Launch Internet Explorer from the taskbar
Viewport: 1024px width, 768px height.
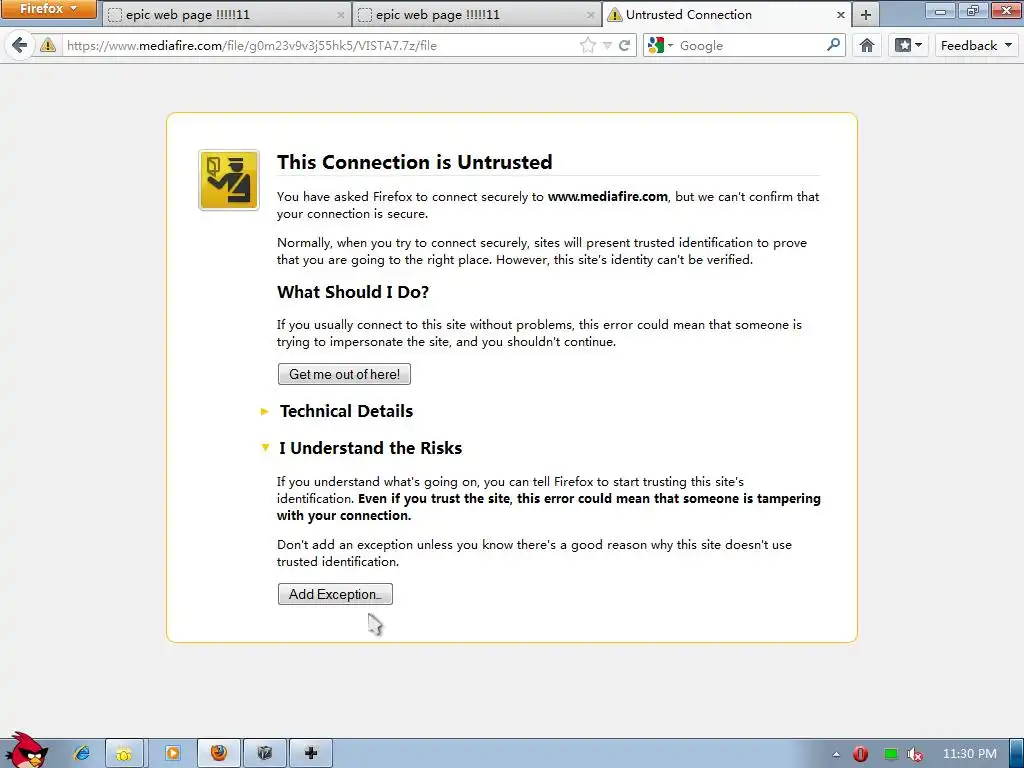click(x=82, y=753)
